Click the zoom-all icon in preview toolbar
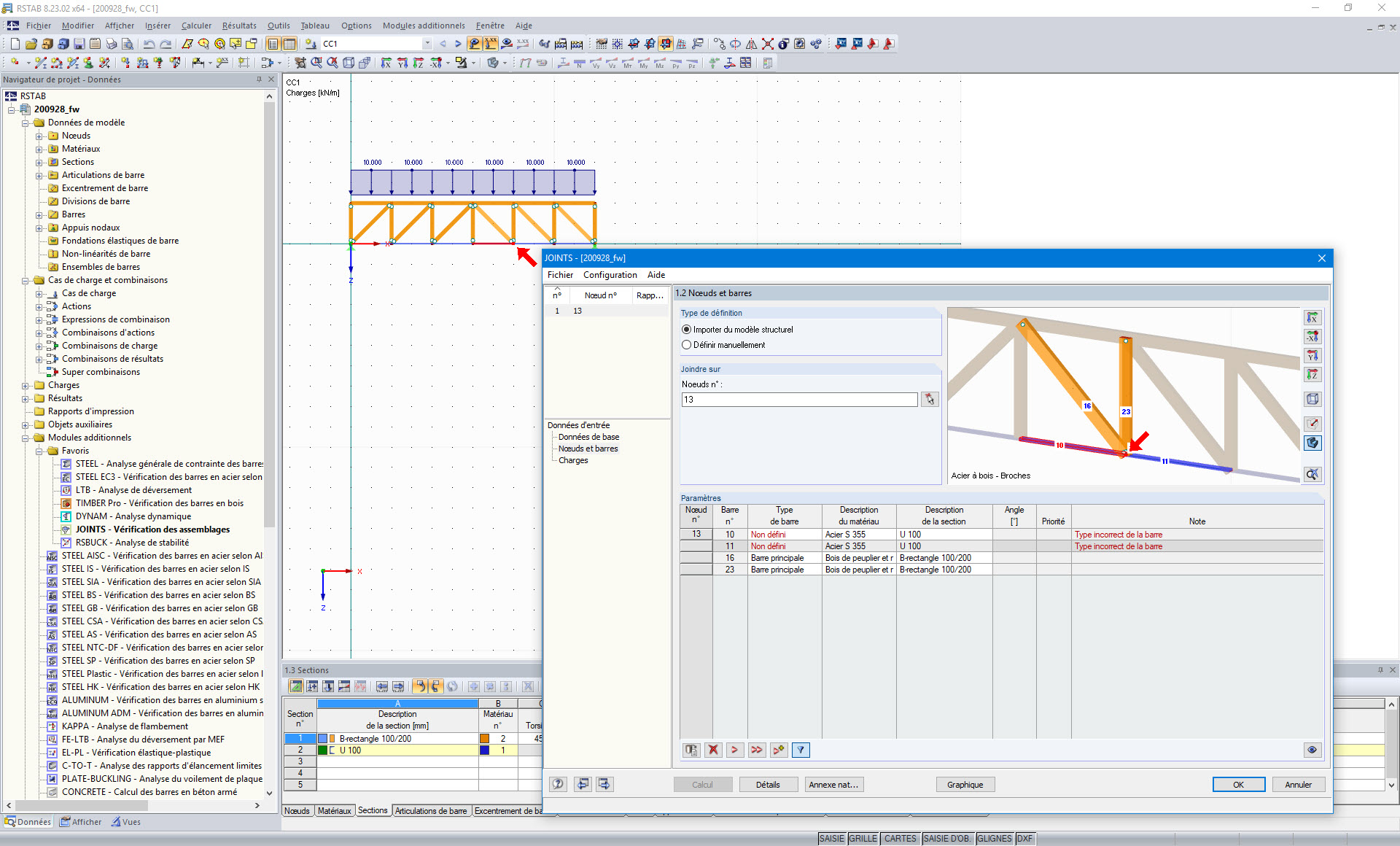 [x=1312, y=475]
